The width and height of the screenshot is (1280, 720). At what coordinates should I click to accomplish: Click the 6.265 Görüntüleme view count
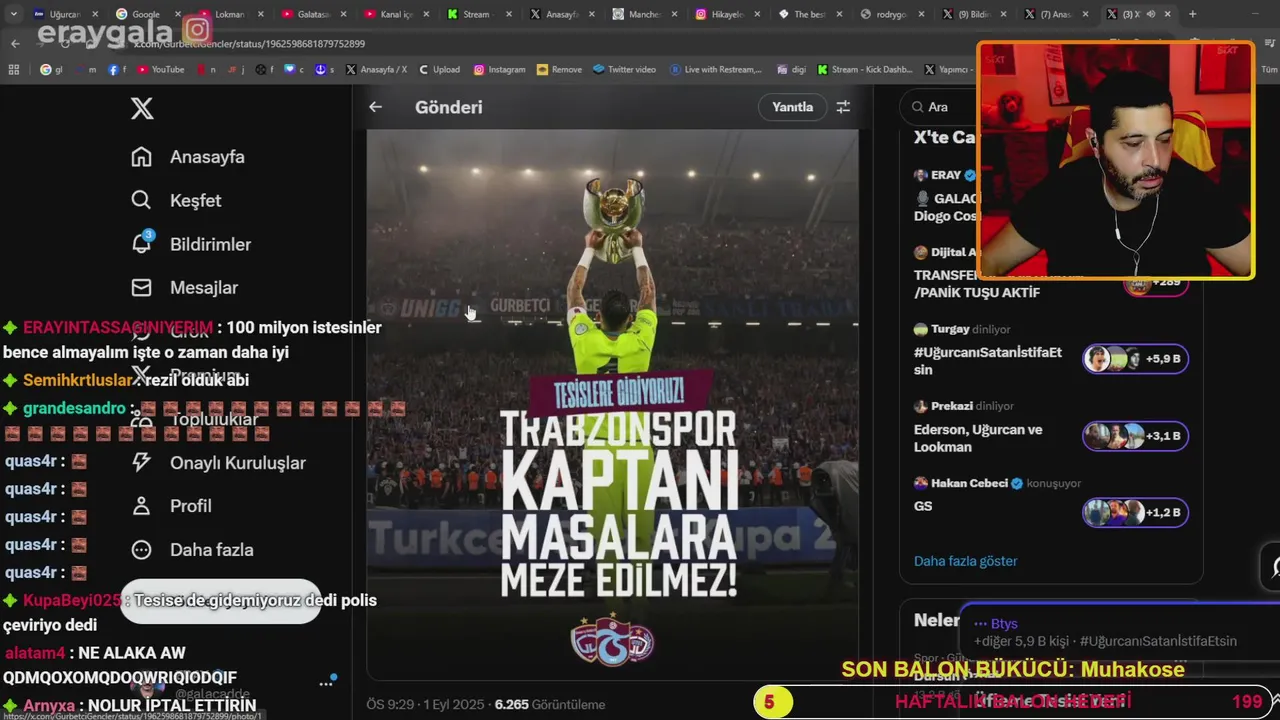550,704
